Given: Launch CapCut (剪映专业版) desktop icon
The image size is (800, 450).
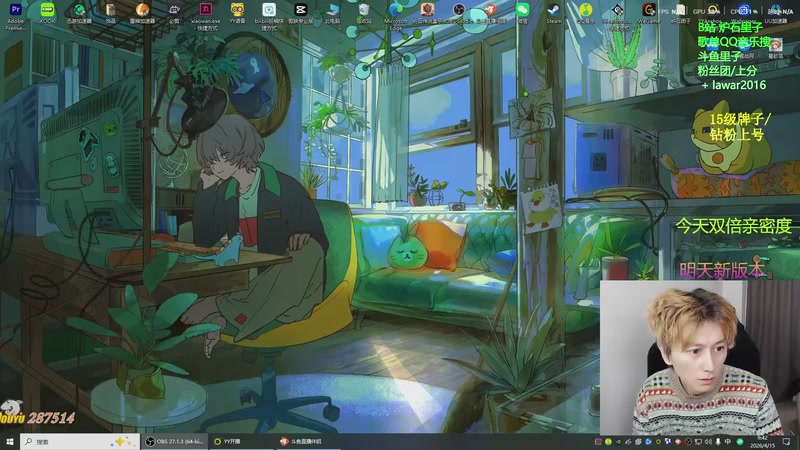Looking at the screenshot, I should pos(301,14).
